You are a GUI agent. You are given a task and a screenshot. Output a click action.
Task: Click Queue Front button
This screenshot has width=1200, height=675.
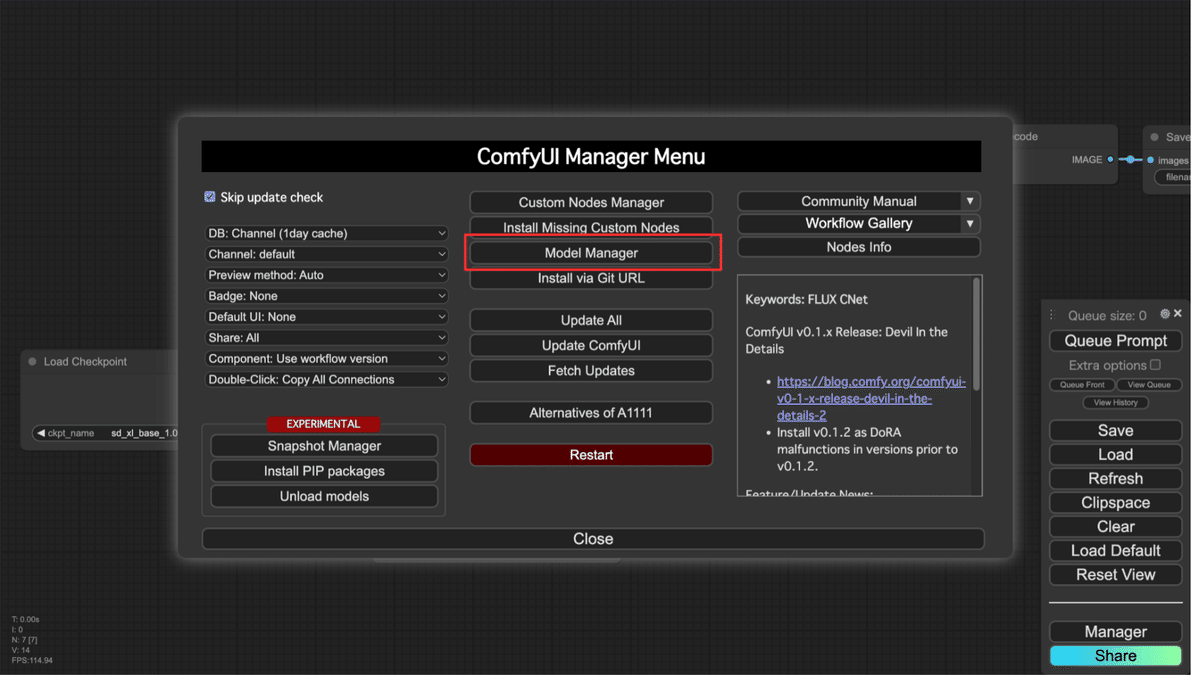(x=1082, y=385)
